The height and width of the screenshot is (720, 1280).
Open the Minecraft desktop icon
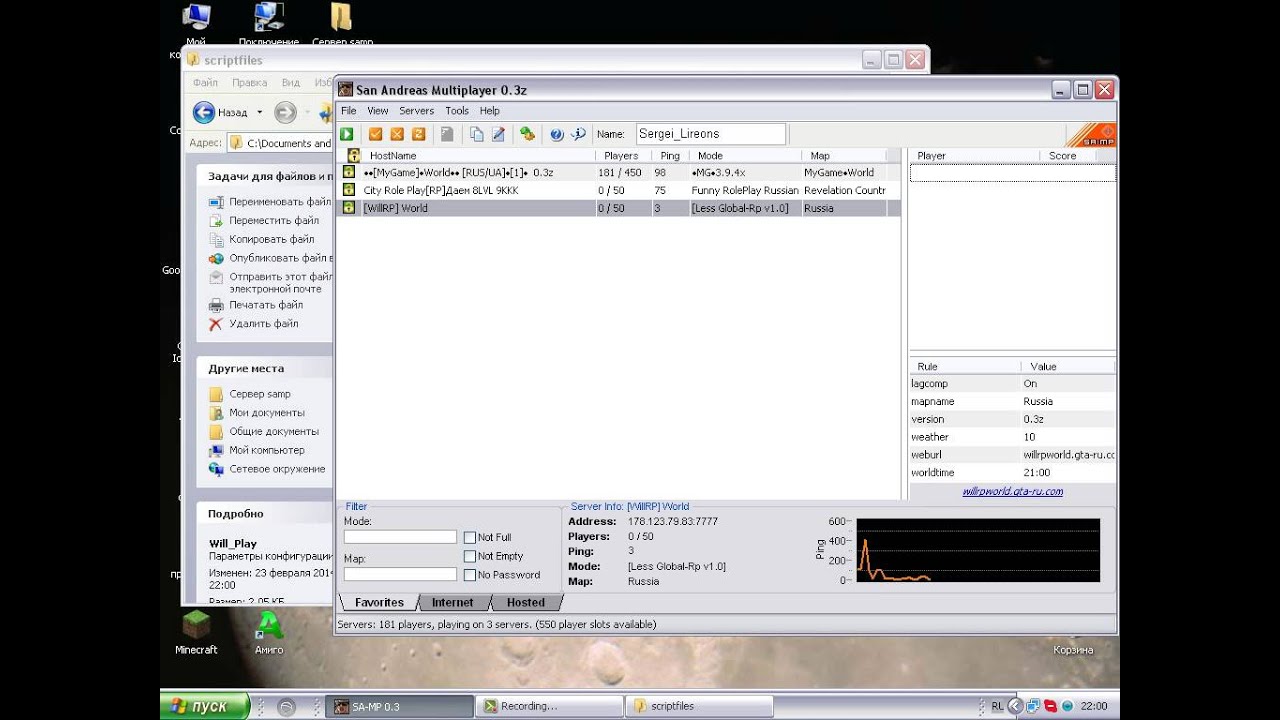[x=196, y=625]
